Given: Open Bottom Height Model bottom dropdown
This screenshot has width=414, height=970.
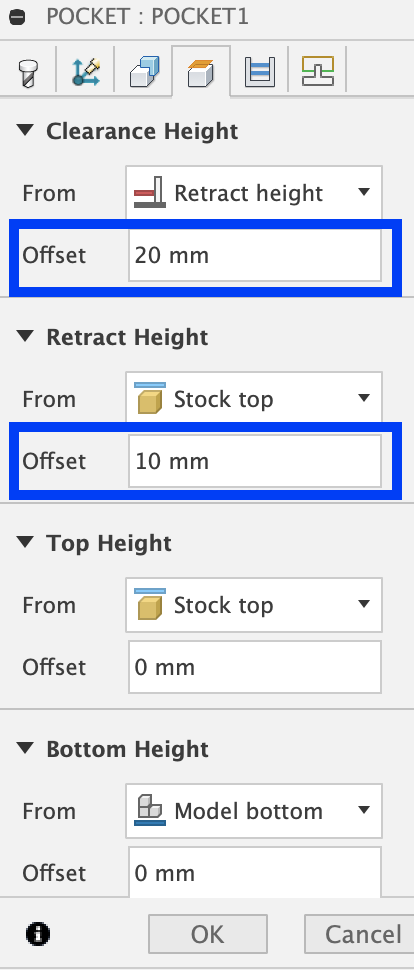Looking at the screenshot, I should pos(254,810).
